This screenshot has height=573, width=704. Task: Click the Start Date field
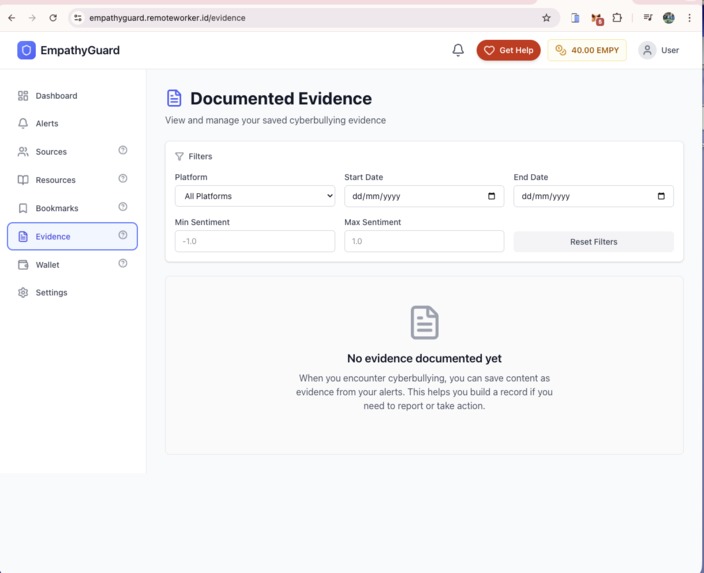[x=424, y=196]
